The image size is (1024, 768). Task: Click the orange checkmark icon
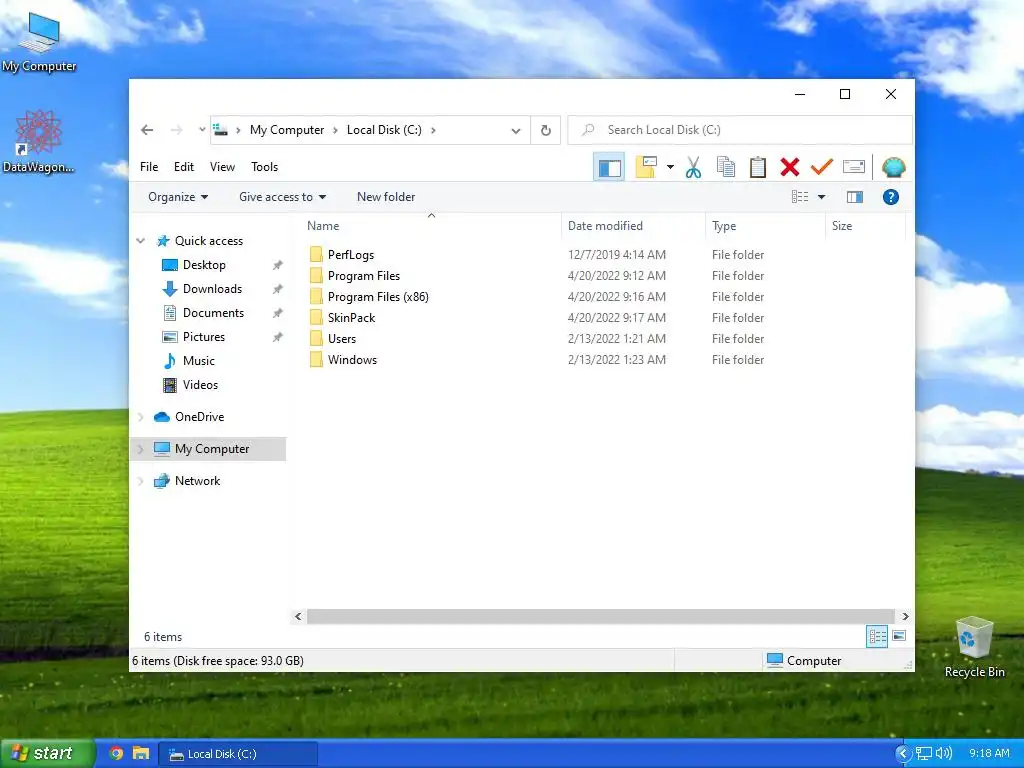coord(822,167)
